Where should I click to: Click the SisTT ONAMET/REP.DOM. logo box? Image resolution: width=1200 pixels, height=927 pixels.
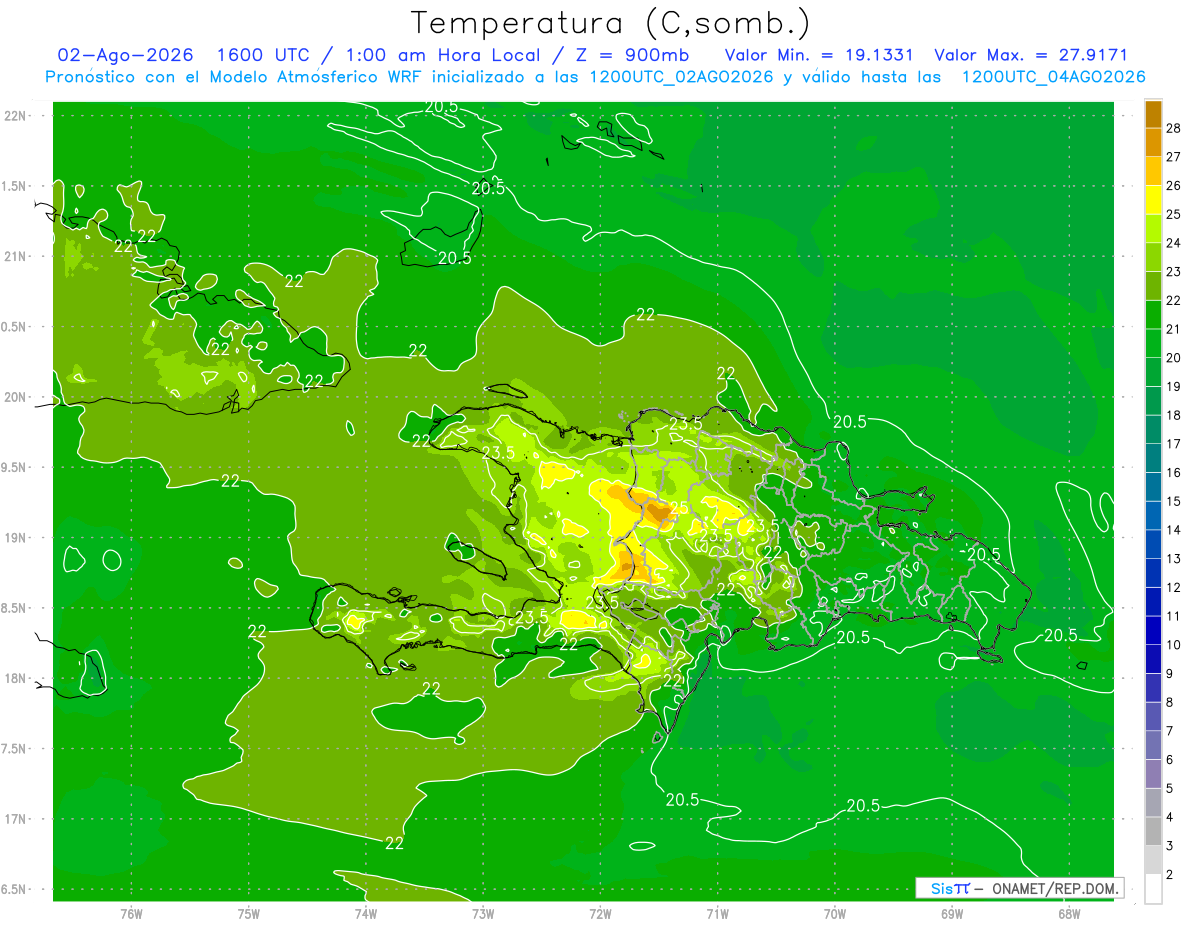coord(1019,888)
